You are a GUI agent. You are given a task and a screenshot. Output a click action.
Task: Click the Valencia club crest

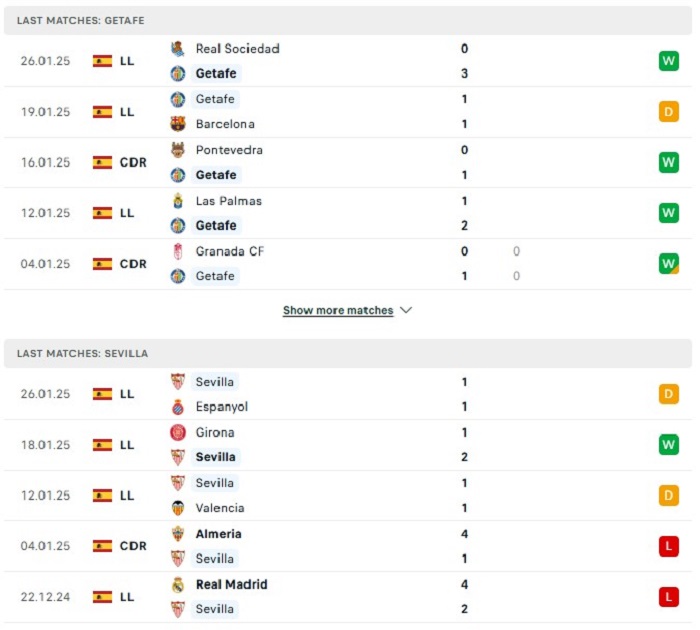(178, 508)
